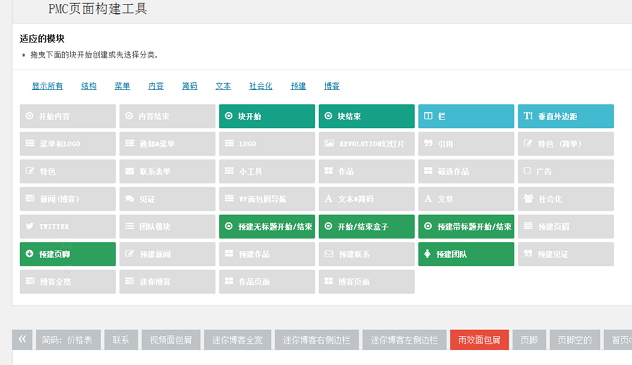Select the 迷你博客 module
632x365 pixels.
167,281
